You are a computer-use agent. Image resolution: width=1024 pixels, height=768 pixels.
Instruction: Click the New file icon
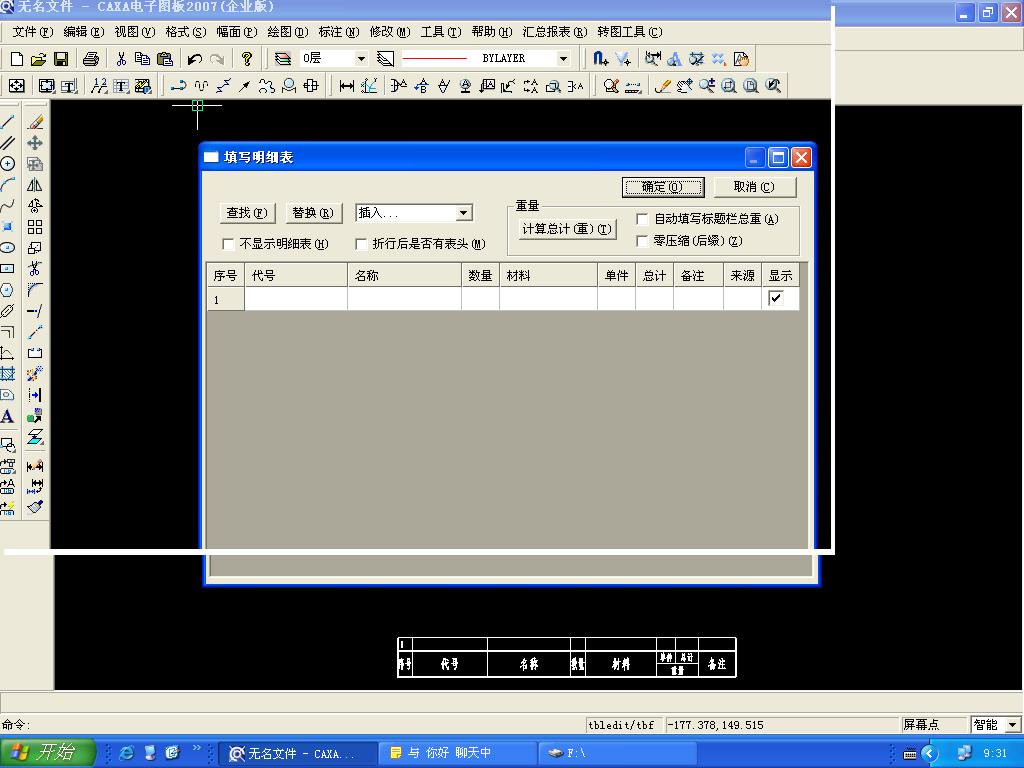[17, 59]
